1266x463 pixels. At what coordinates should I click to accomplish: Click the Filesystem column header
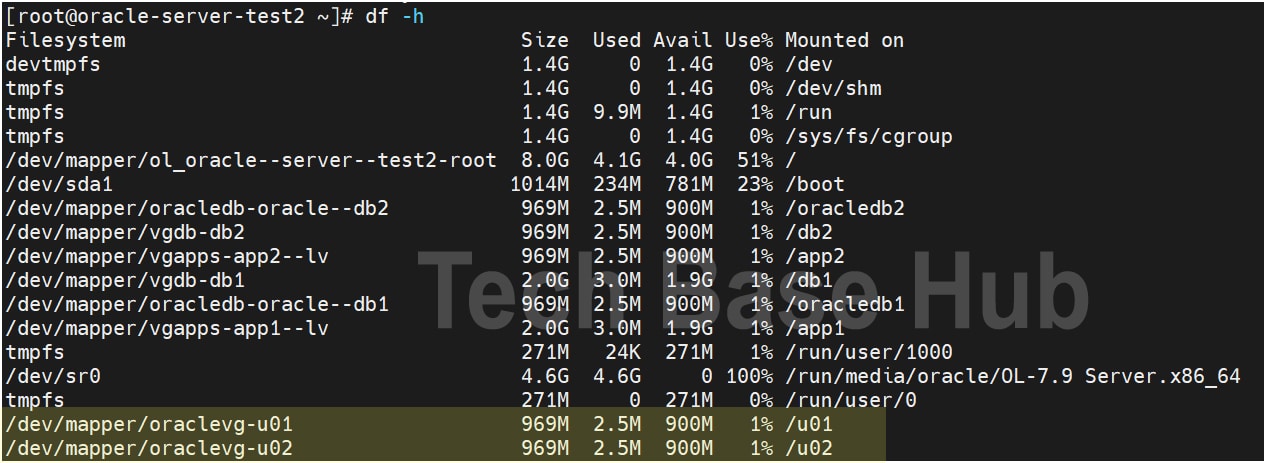65,41
